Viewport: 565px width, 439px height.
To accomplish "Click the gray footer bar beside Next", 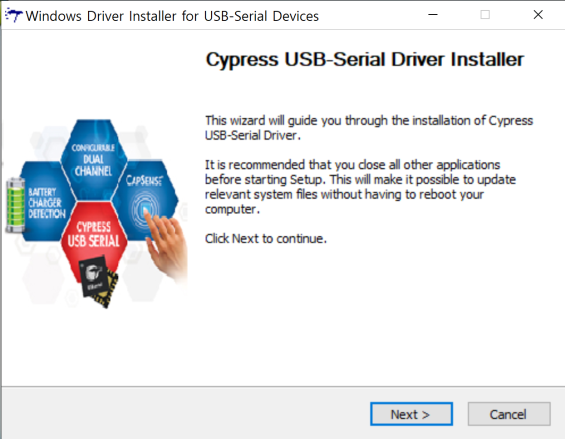I will (x=186, y=414).
